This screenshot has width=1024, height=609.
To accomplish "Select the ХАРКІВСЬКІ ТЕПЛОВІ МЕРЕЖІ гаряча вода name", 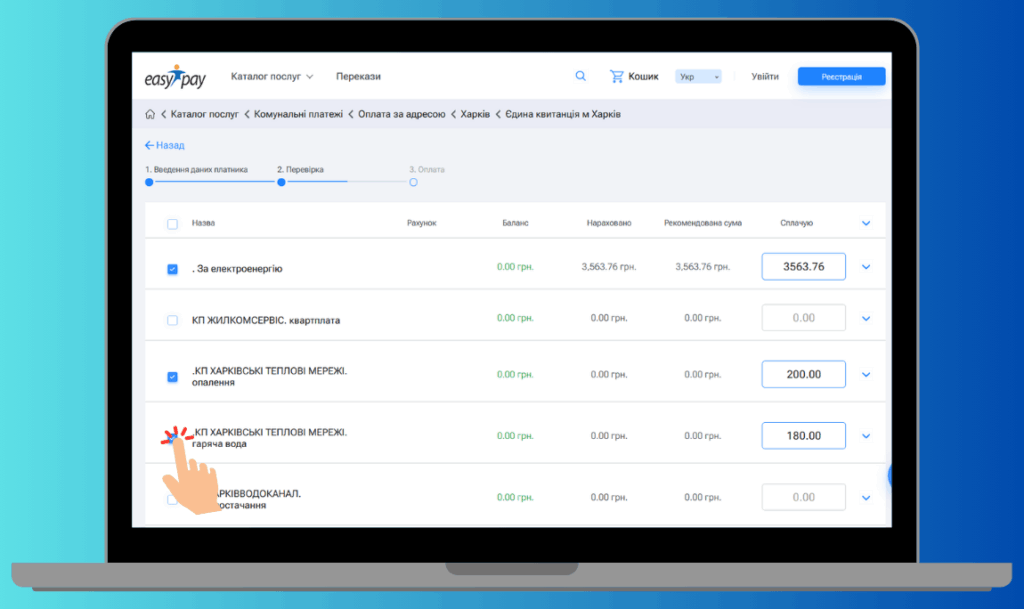I will click(x=270, y=437).
